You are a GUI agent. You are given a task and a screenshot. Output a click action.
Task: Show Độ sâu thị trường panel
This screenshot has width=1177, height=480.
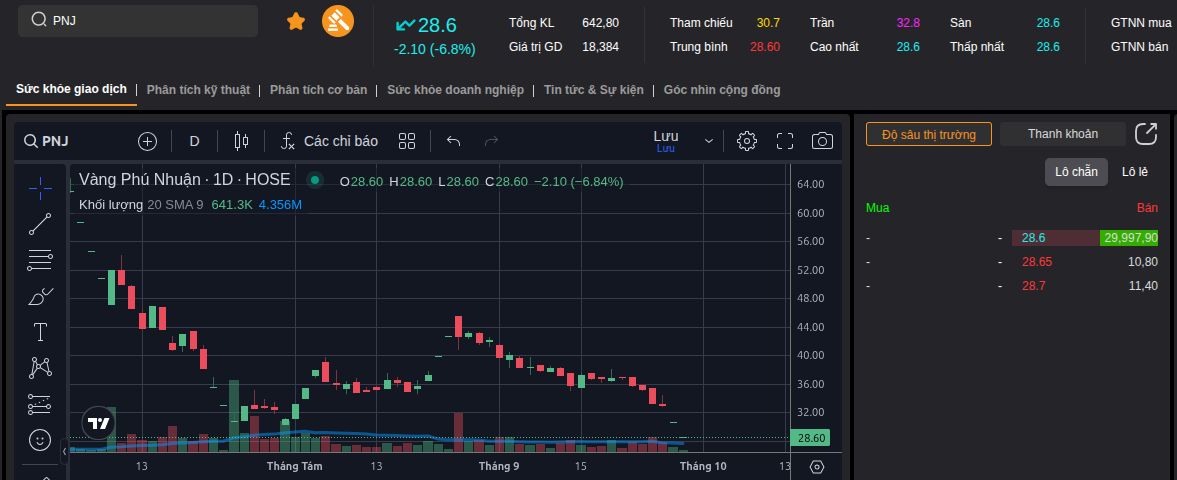tap(929, 134)
